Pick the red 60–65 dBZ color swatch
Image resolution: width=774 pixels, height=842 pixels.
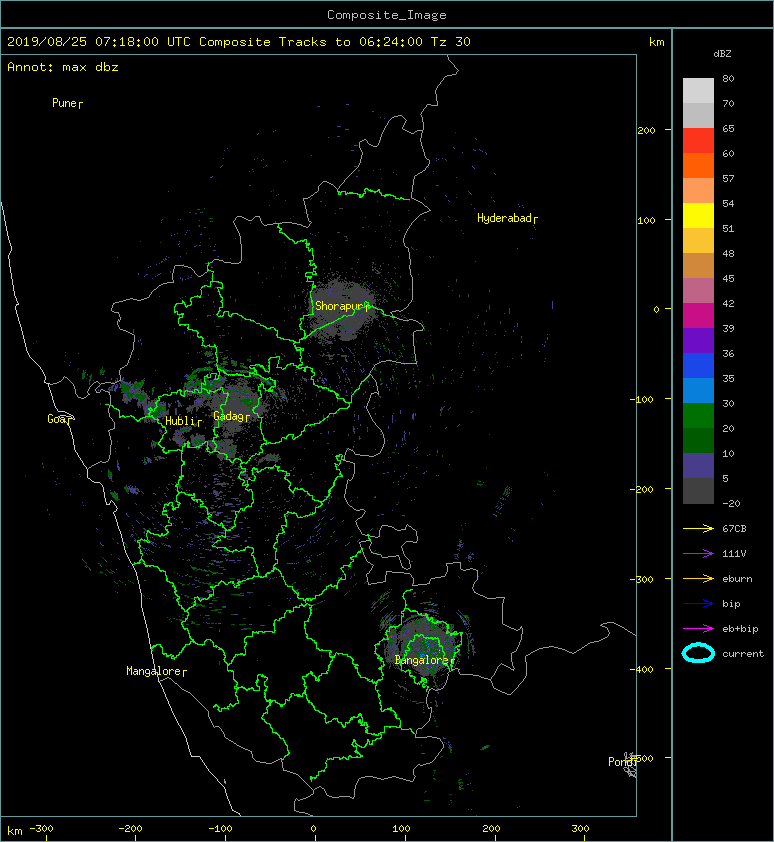click(698, 141)
